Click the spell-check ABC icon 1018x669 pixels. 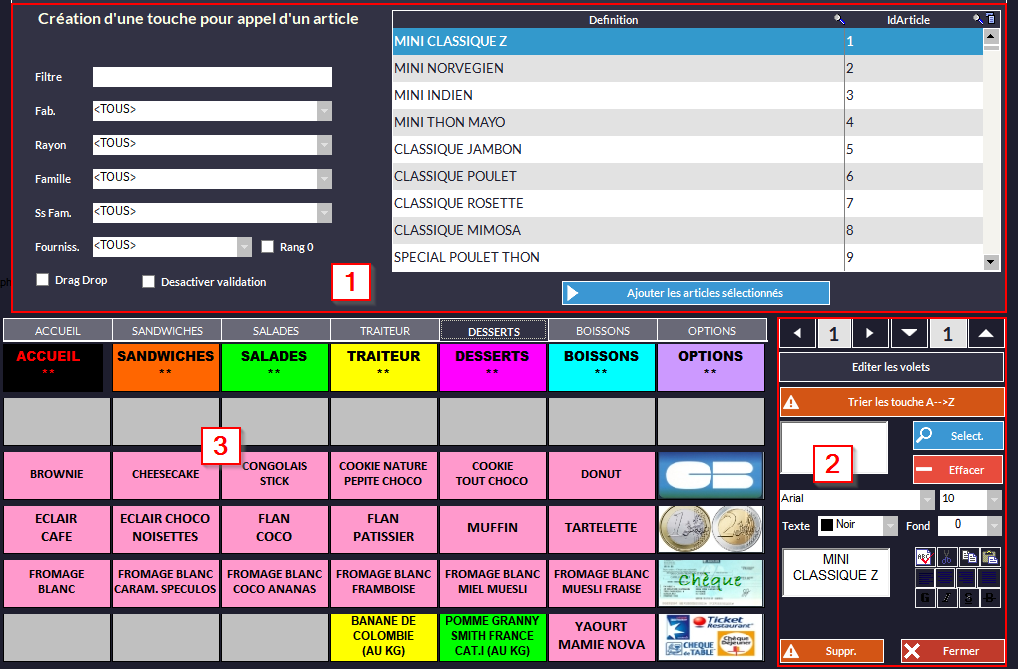coord(925,557)
